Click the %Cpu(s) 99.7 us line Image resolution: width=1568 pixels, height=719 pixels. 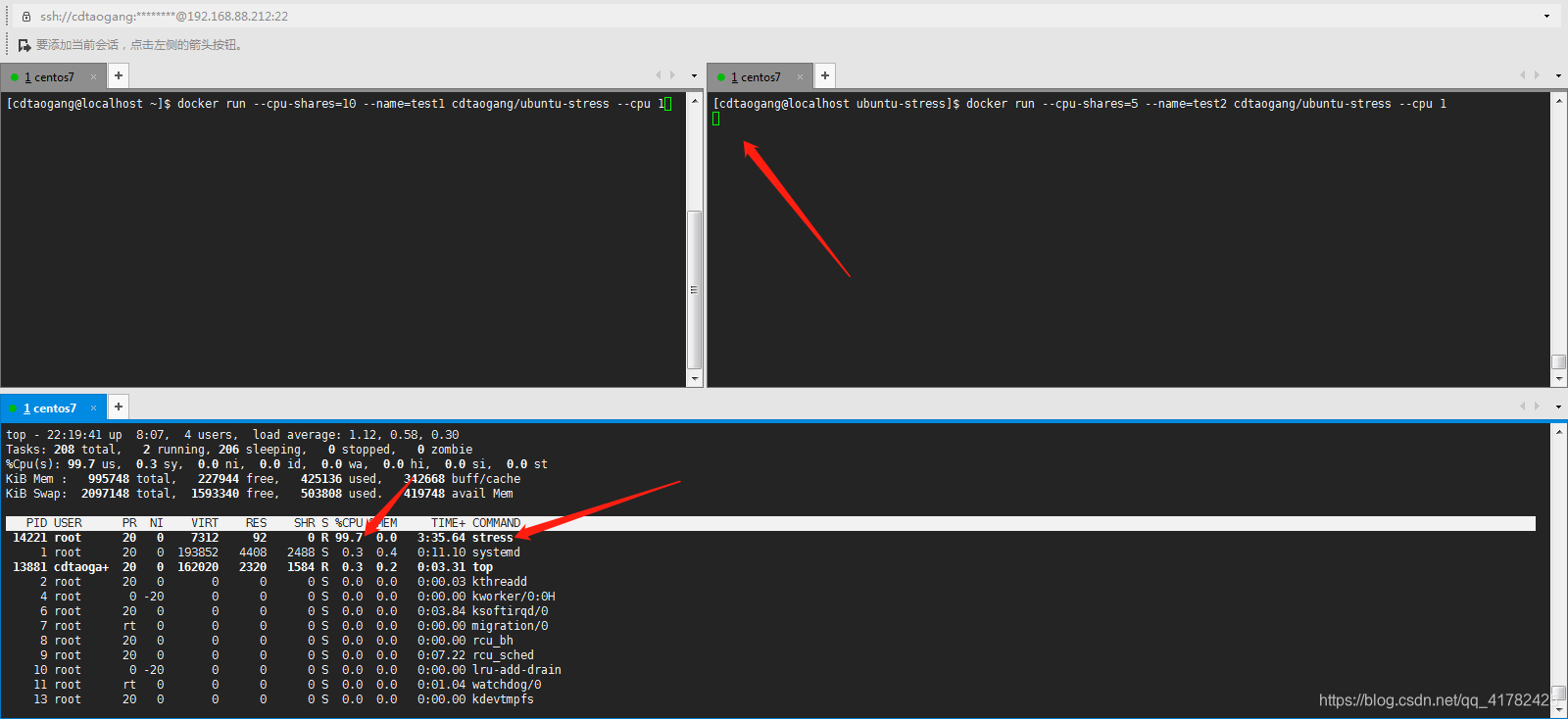point(276,464)
